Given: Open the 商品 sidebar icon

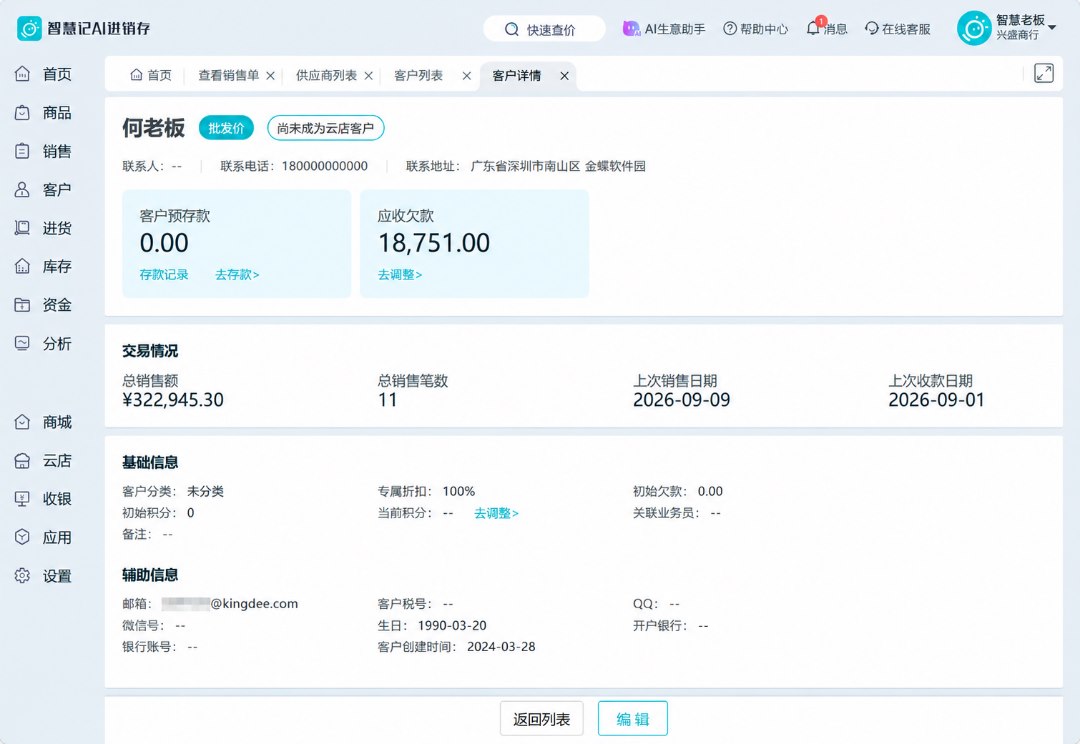Looking at the screenshot, I should (23, 112).
